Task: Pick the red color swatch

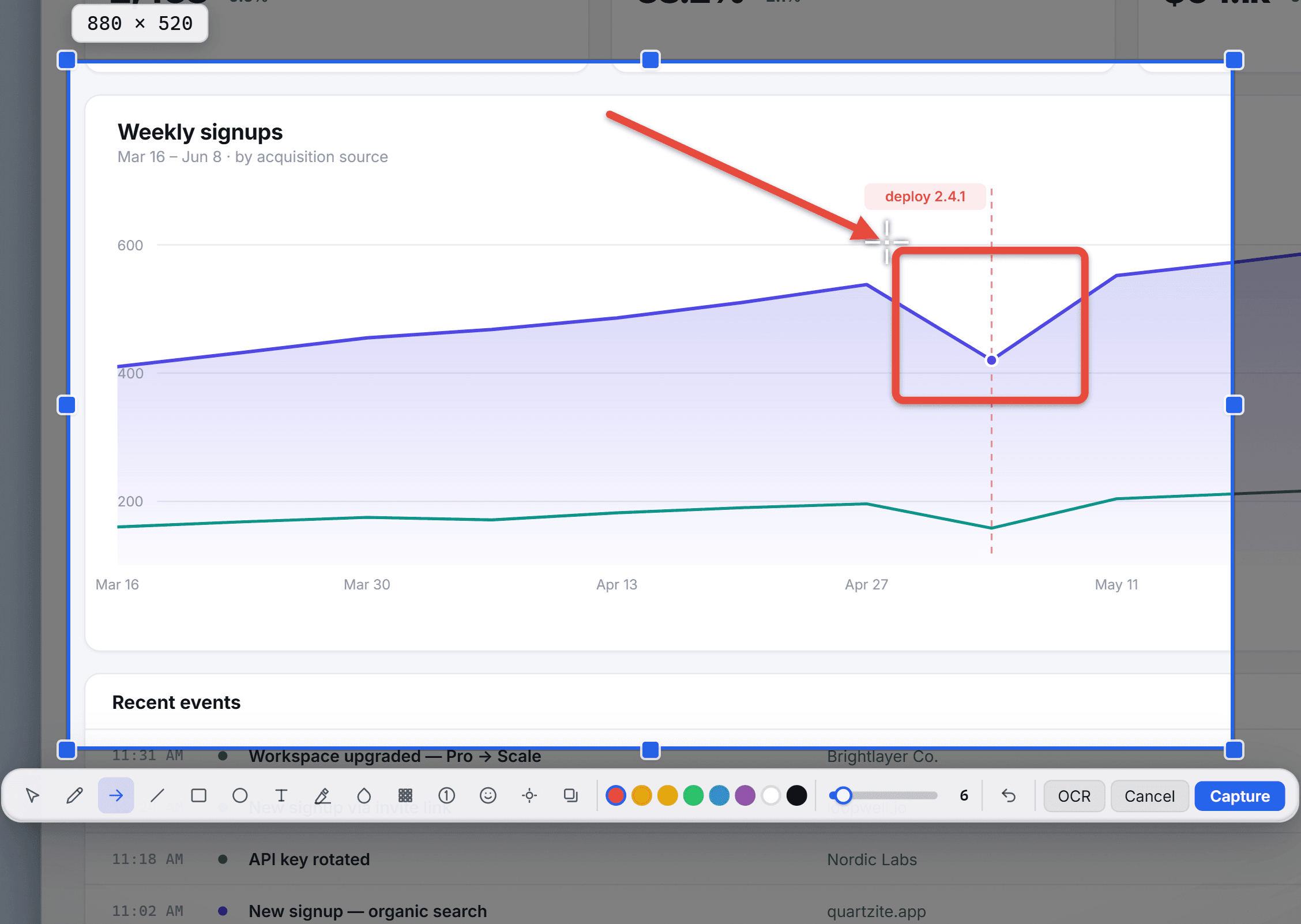Action: point(616,796)
